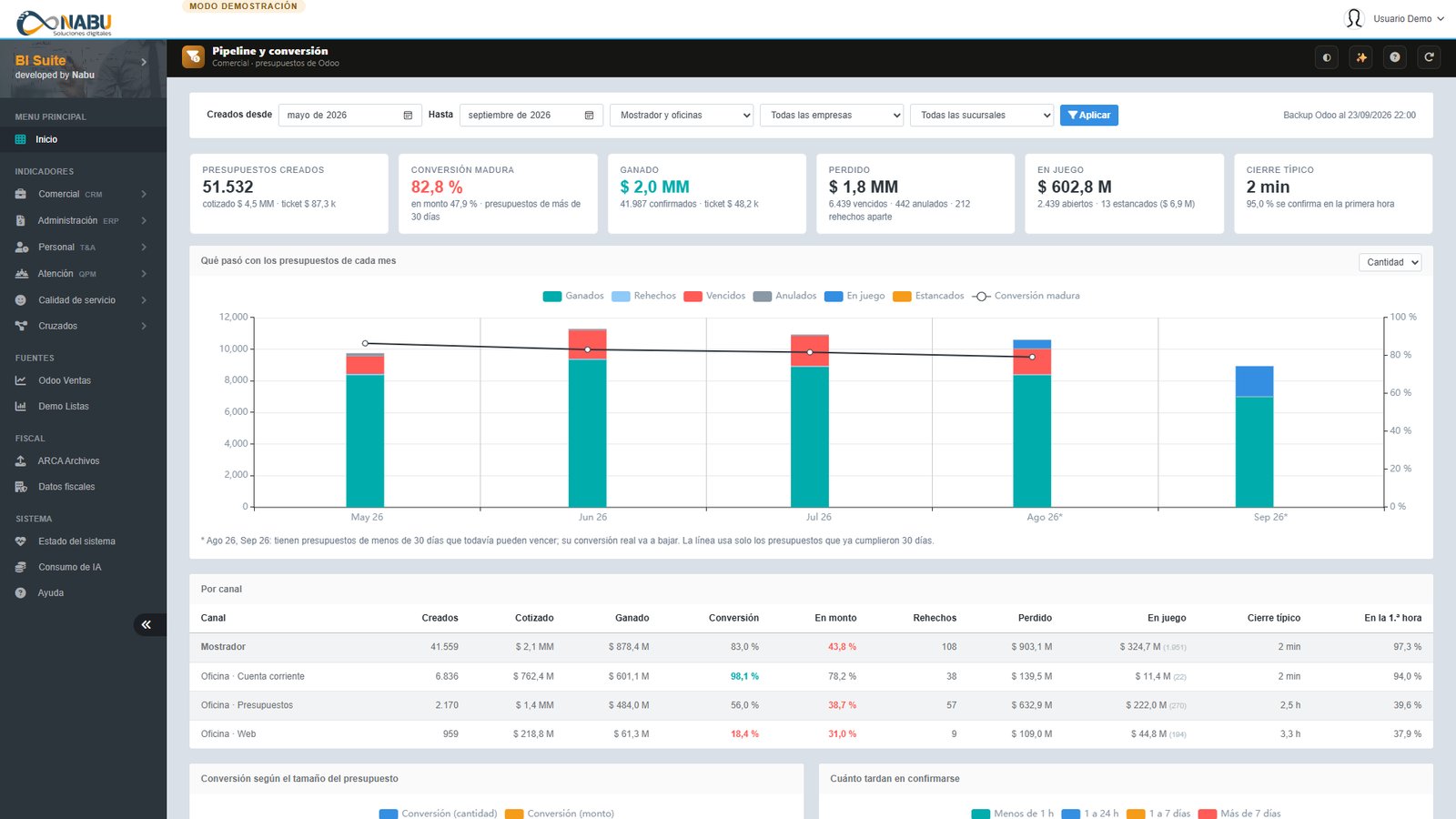
Task: Click the Aplicar filter button
Action: click(1089, 116)
